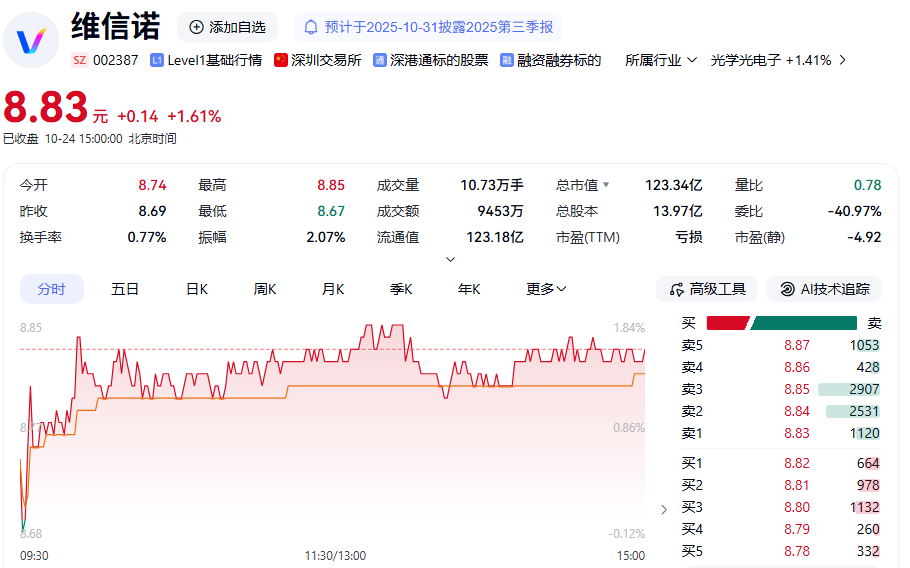The image size is (910, 568).
Task: Switch to the 日K chart tab
Action: pos(196,289)
